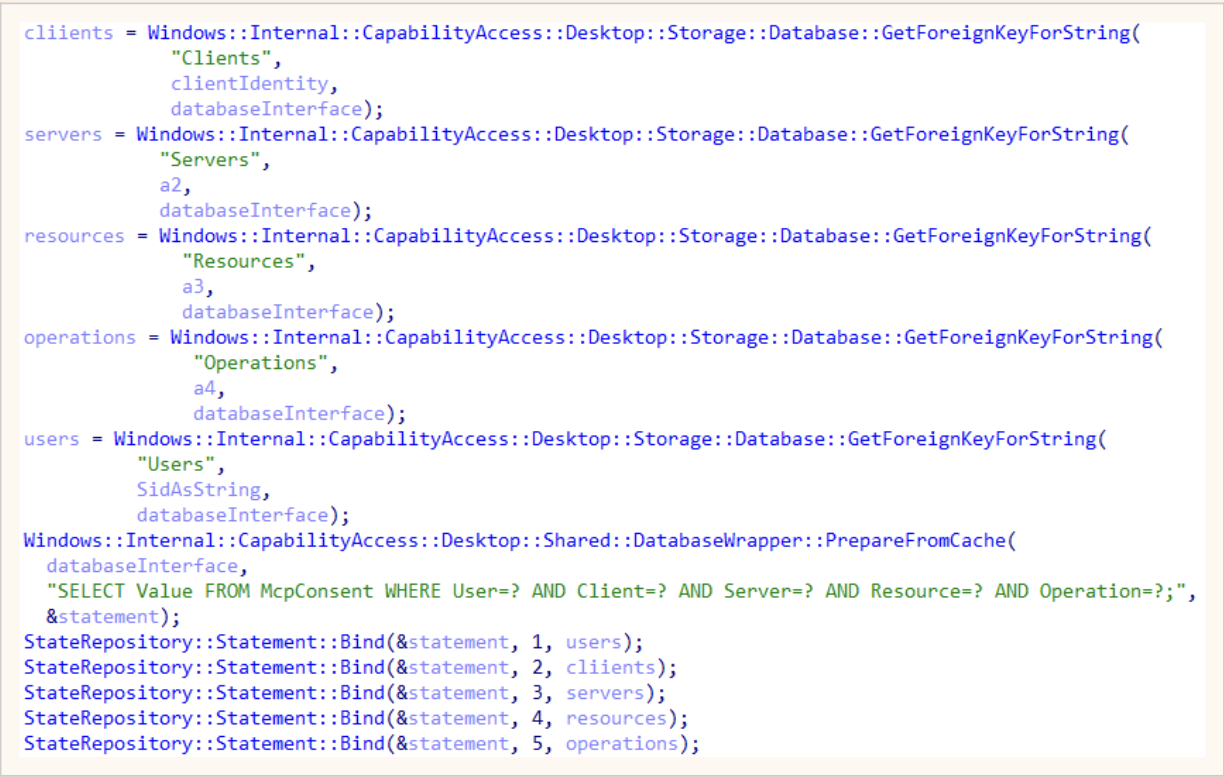Click the cliients variable being assigned on the first line

[70, 32]
